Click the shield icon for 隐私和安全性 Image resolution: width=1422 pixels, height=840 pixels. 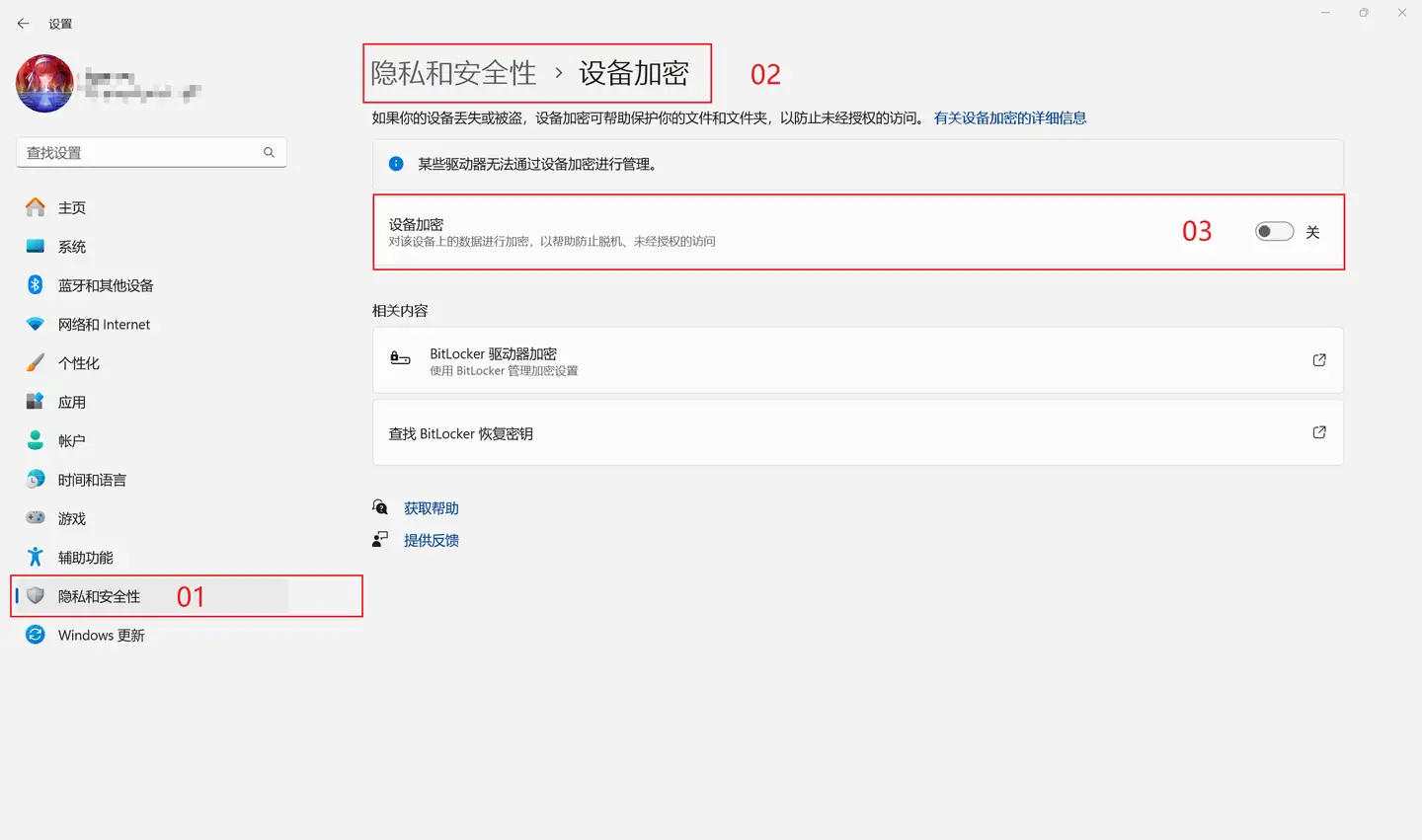tap(36, 595)
